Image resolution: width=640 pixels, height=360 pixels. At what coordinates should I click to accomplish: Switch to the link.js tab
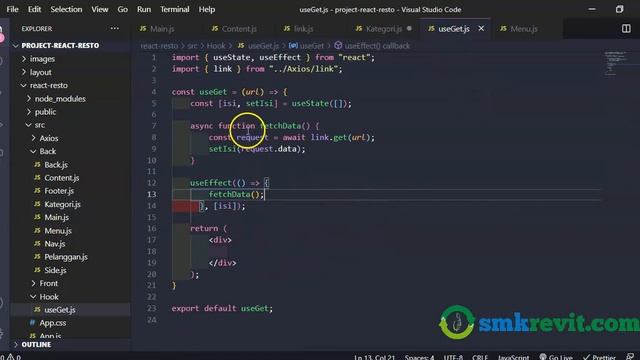point(303,29)
